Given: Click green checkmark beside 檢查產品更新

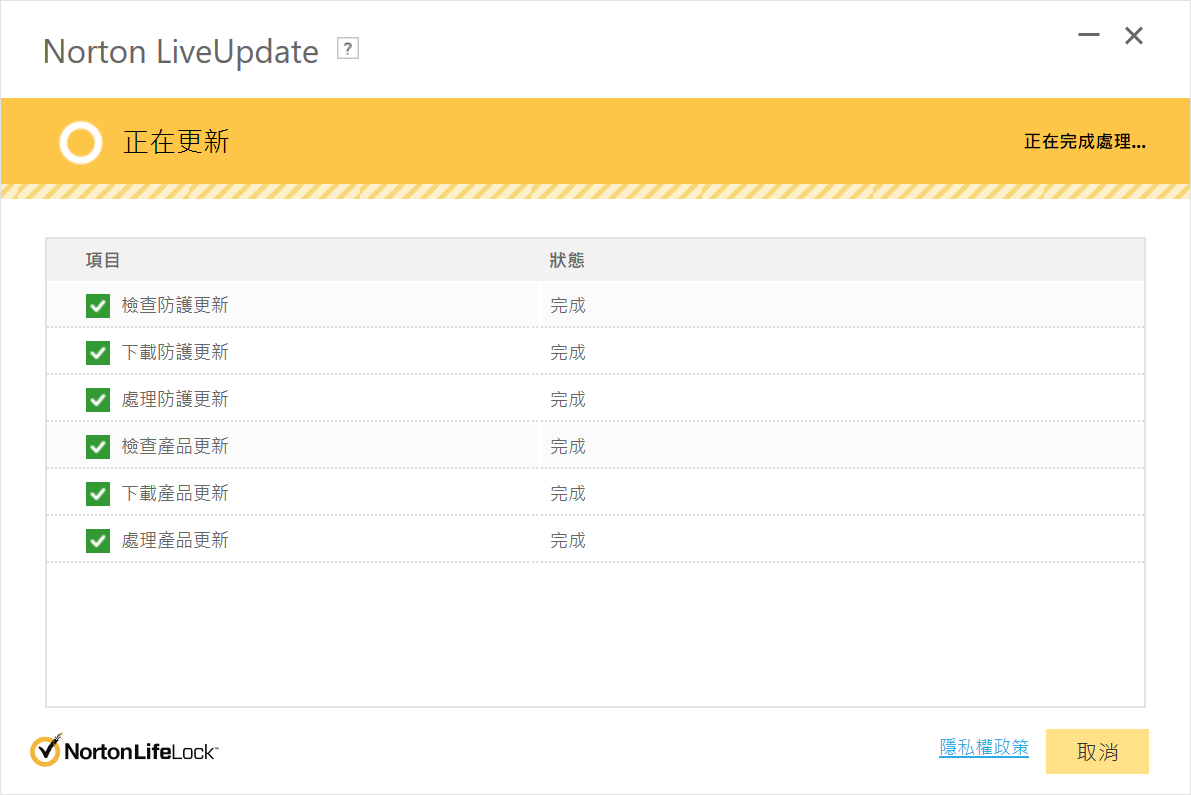Looking at the screenshot, I should pos(98,447).
